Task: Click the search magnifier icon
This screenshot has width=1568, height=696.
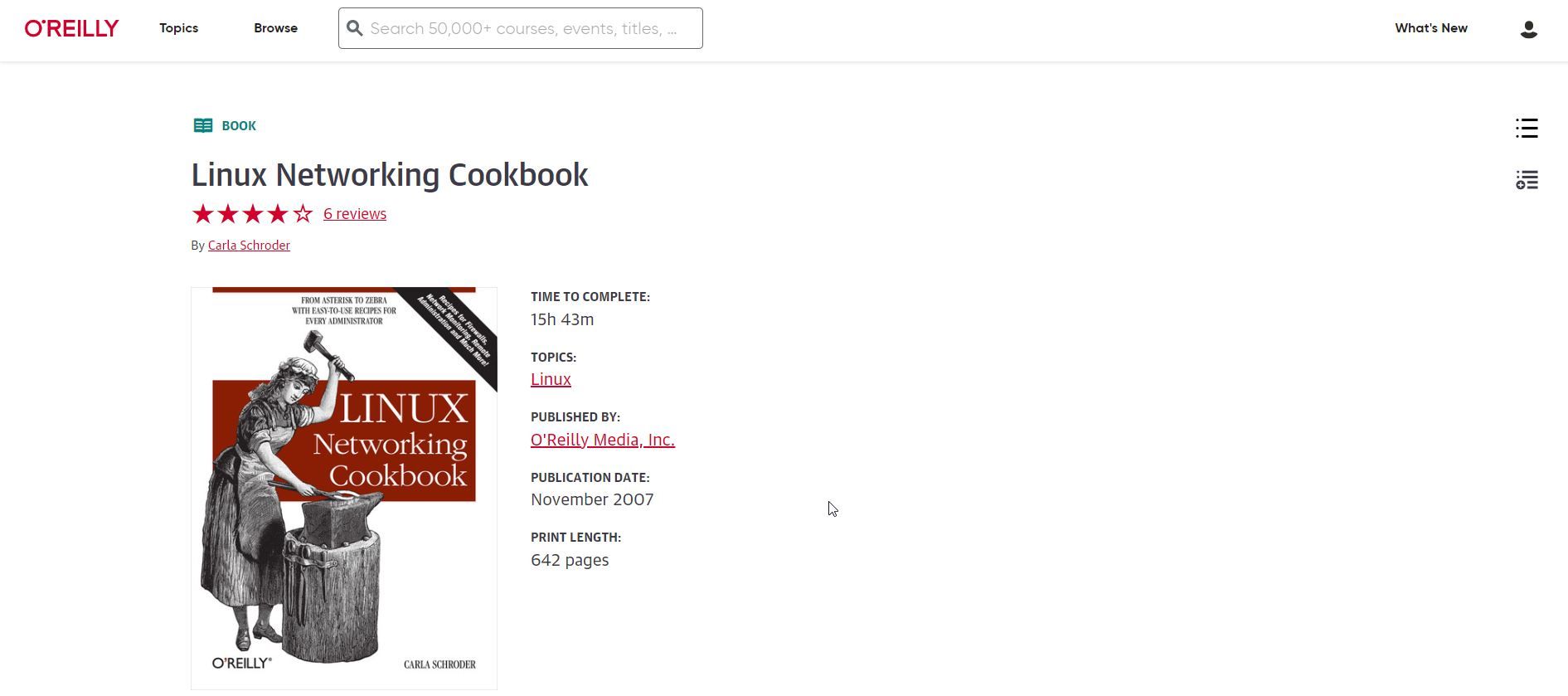Action: click(355, 28)
